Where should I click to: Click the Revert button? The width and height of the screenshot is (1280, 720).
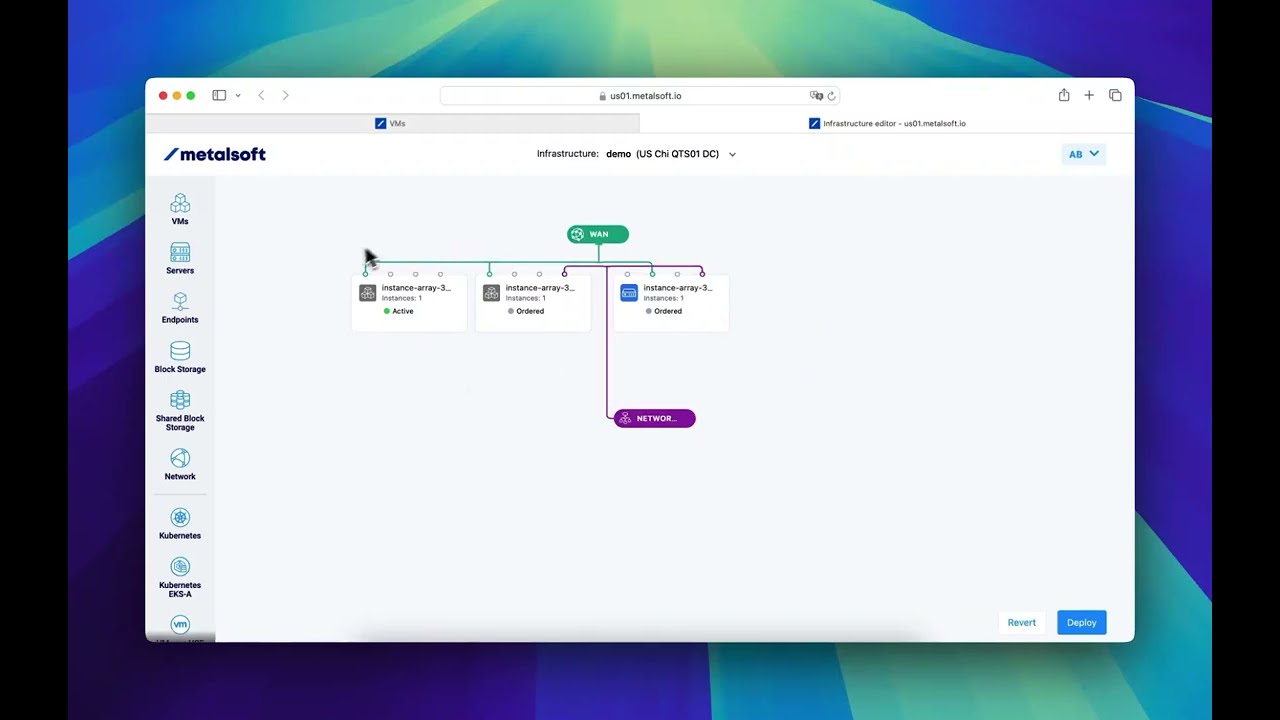(x=1022, y=622)
